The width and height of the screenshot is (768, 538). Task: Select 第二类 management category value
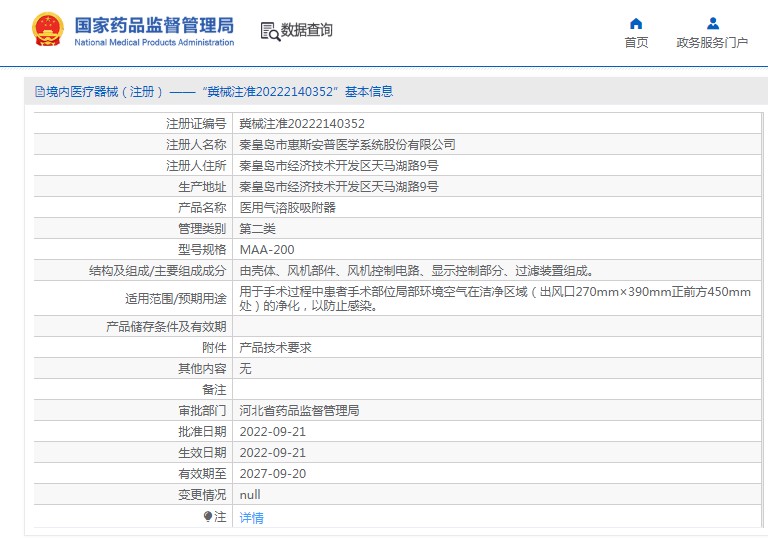click(x=258, y=229)
